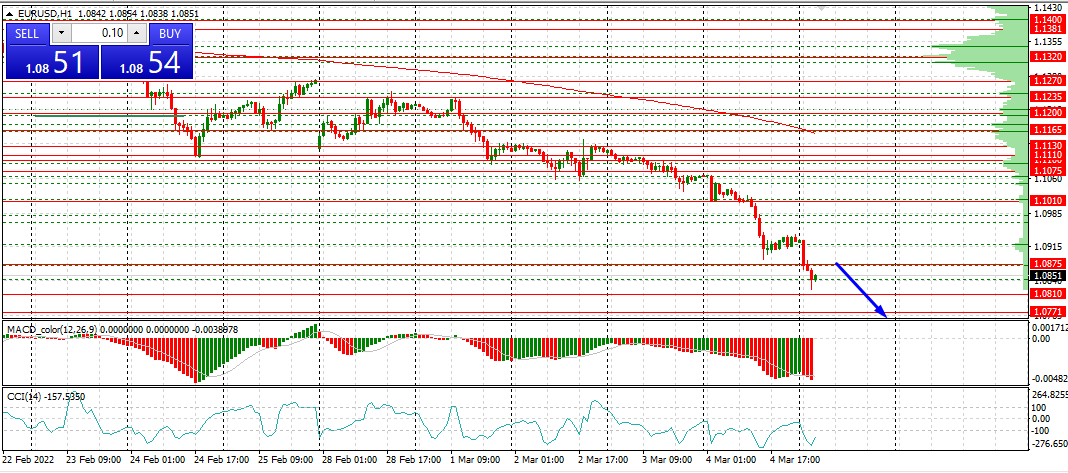
Task: Select the red 1.0771 price level label
Action: coord(1047,313)
